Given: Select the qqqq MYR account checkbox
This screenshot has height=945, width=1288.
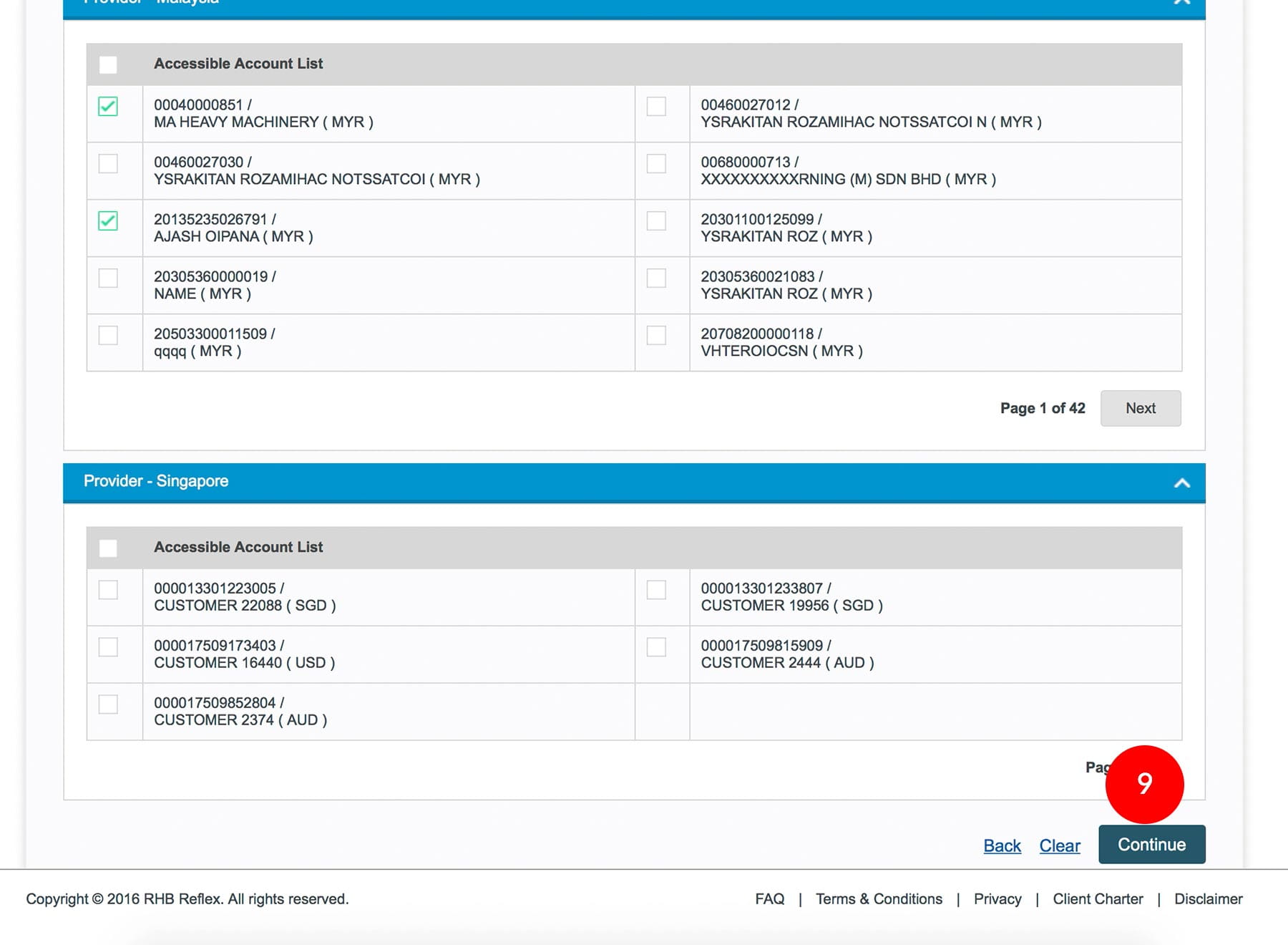Looking at the screenshot, I should coord(108,336).
